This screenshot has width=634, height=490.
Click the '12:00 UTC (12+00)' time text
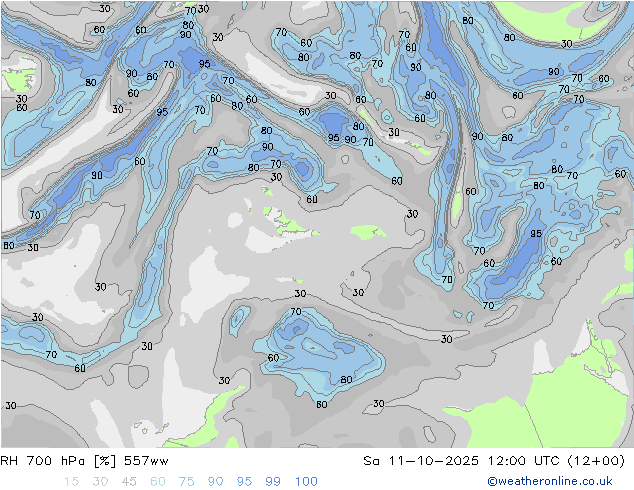556,460
